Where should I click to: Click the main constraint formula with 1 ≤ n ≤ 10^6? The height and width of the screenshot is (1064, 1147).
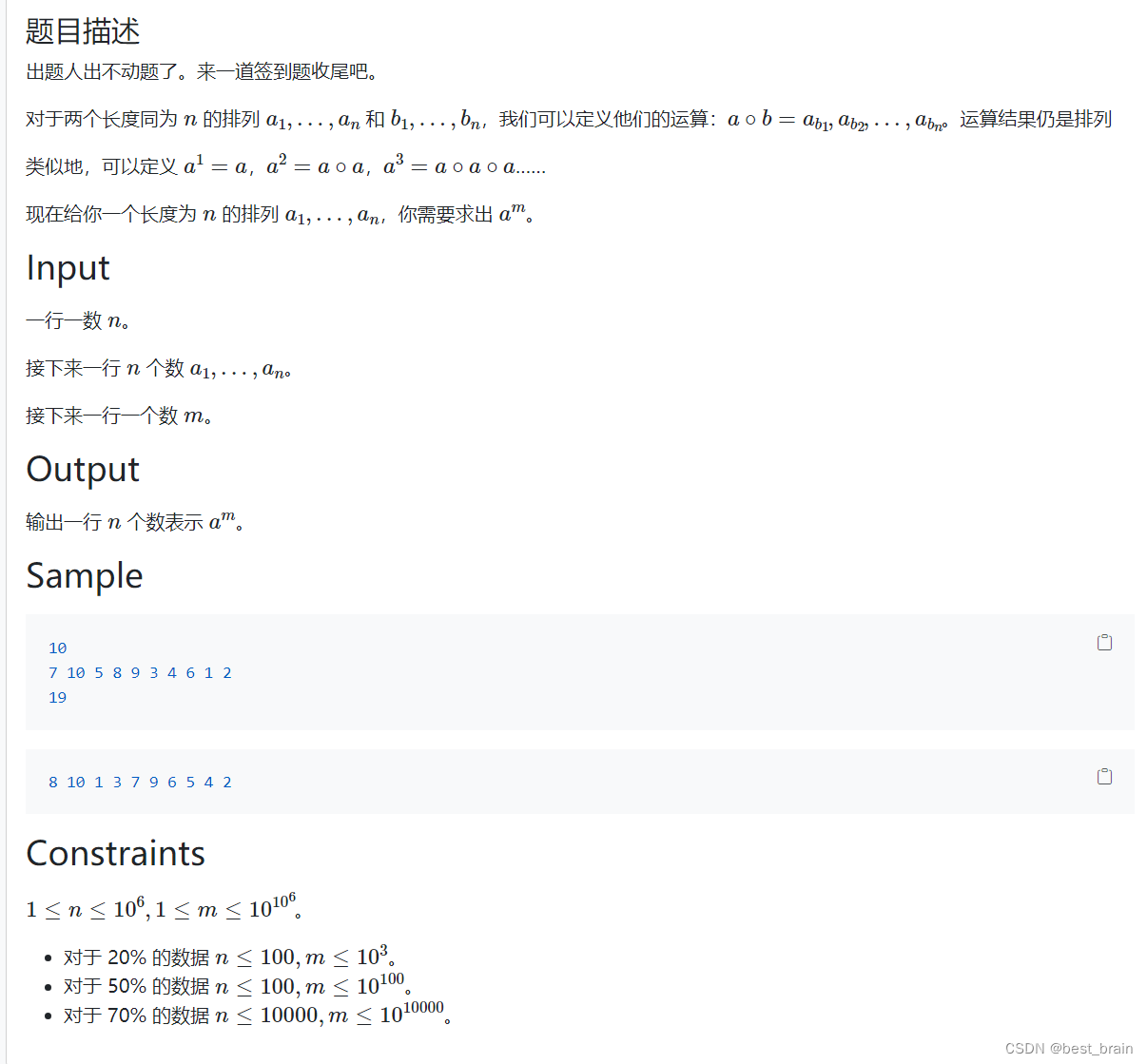(x=165, y=908)
